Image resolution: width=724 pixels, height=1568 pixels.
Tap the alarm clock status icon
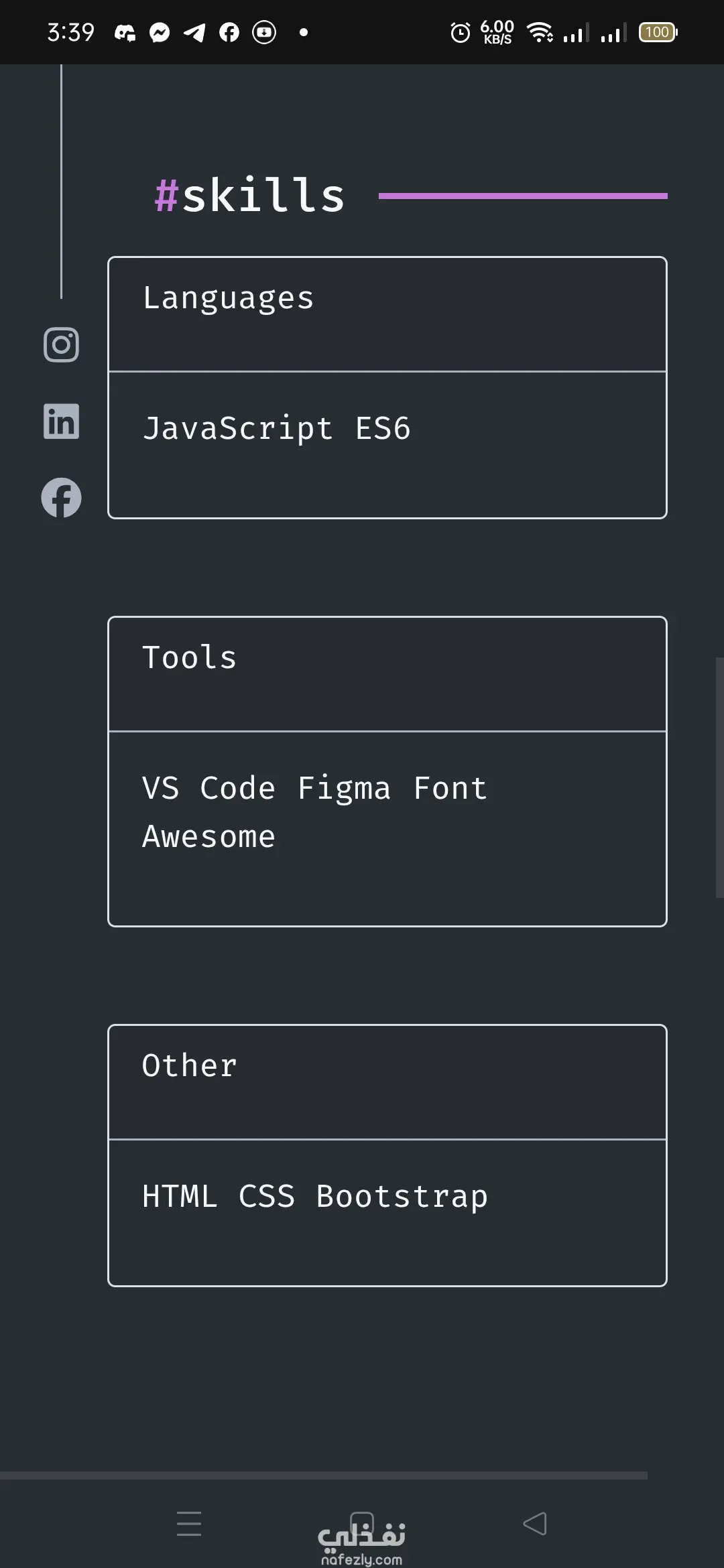pyautogui.click(x=461, y=32)
